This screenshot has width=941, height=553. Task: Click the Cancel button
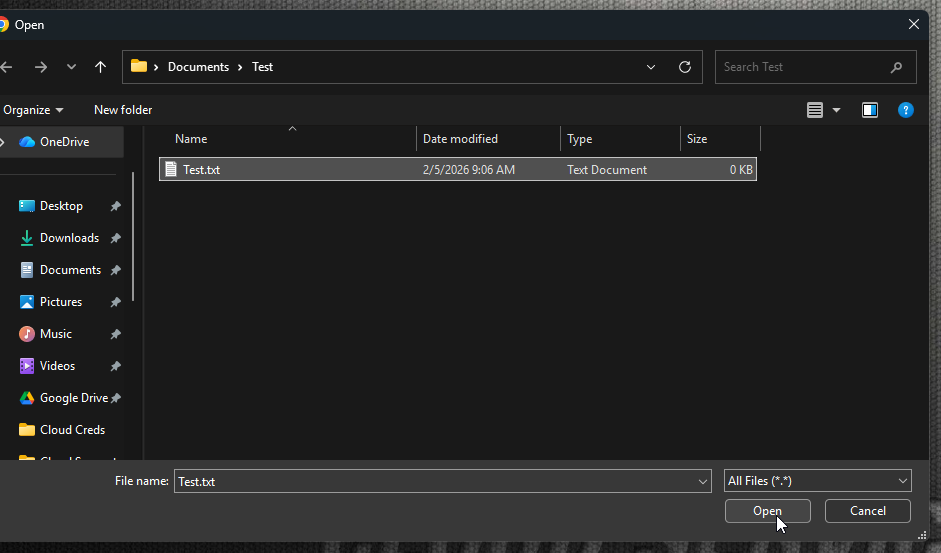click(868, 511)
